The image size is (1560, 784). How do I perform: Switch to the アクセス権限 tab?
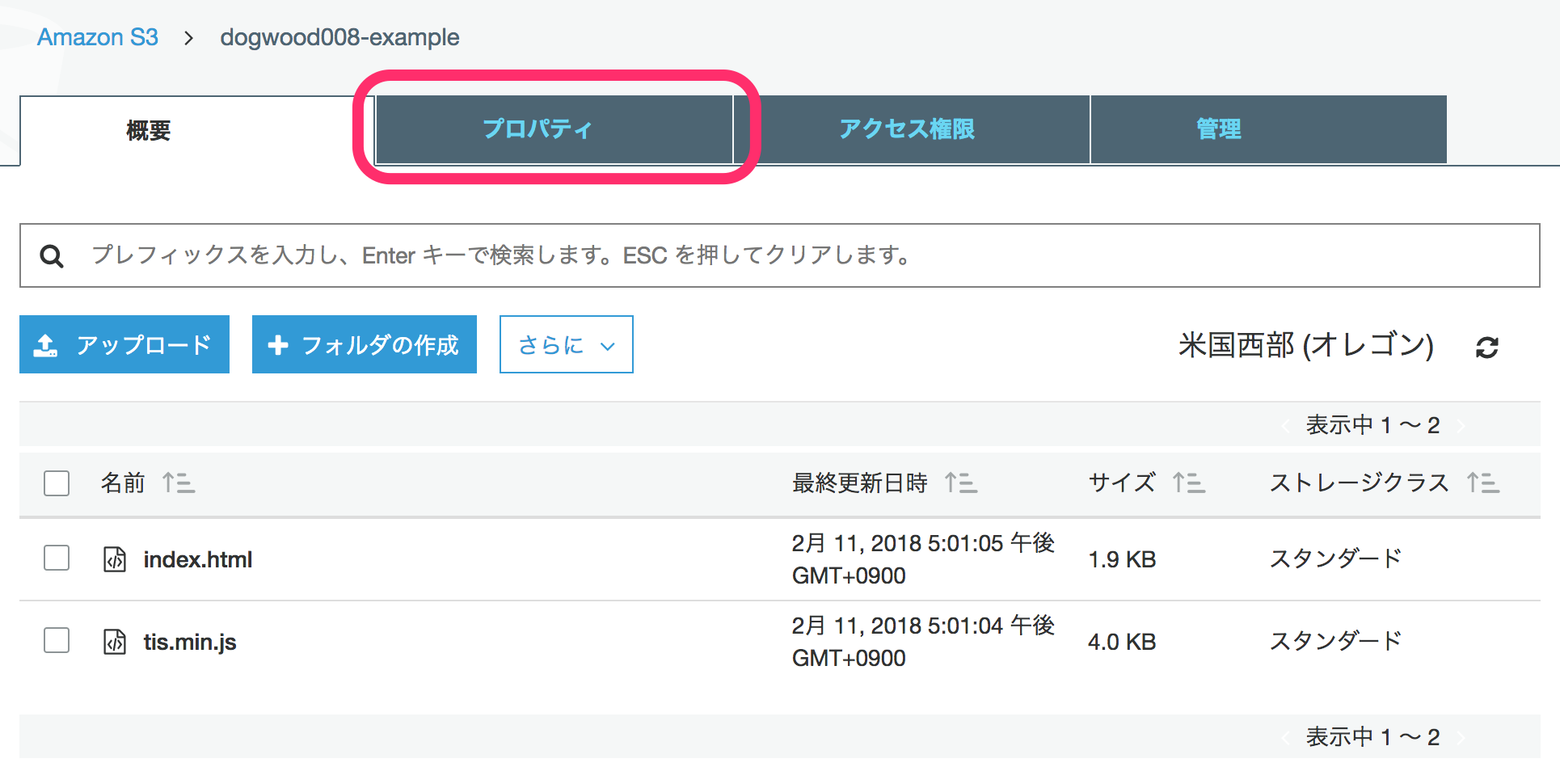(x=907, y=129)
